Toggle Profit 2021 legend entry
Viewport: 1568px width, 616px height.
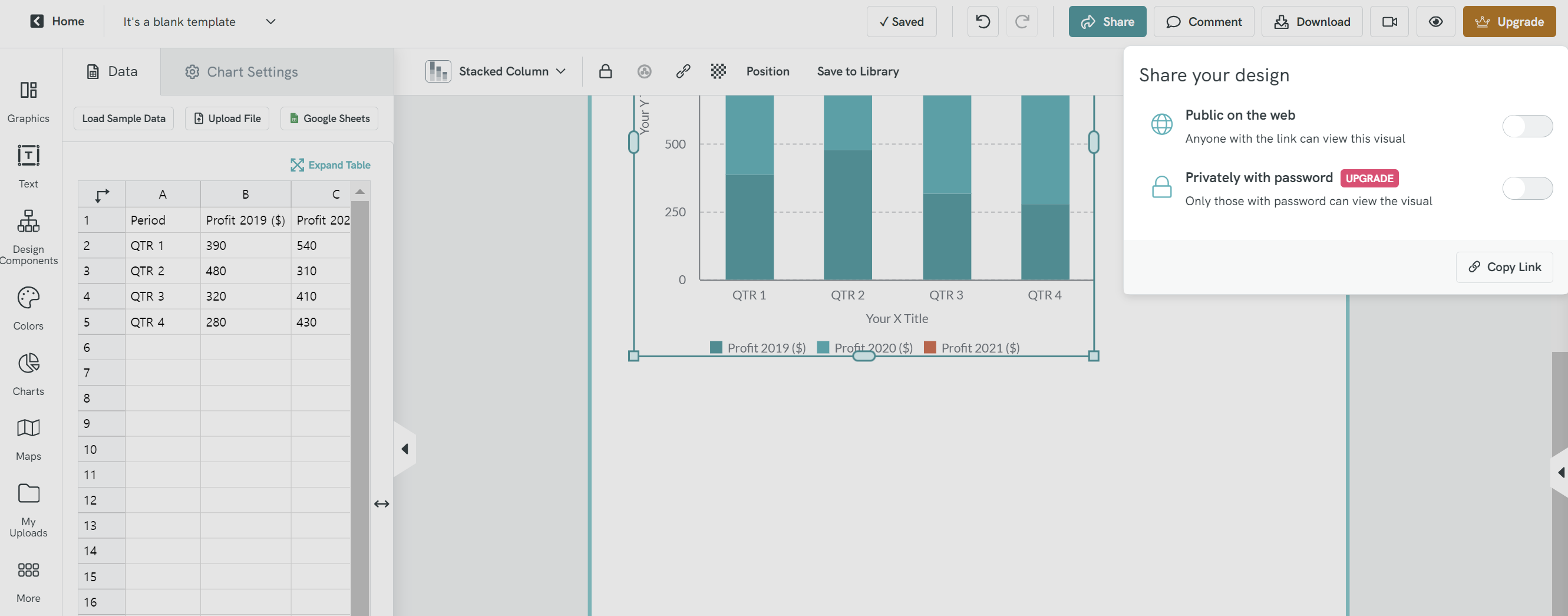point(972,348)
